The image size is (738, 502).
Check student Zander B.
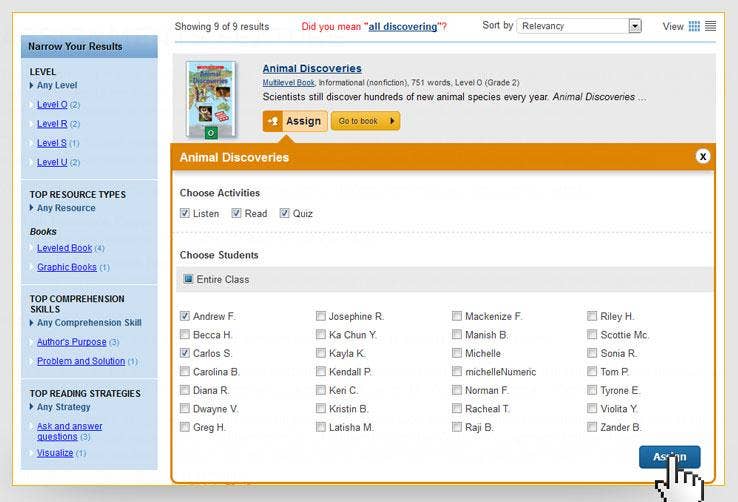click(x=592, y=427)
